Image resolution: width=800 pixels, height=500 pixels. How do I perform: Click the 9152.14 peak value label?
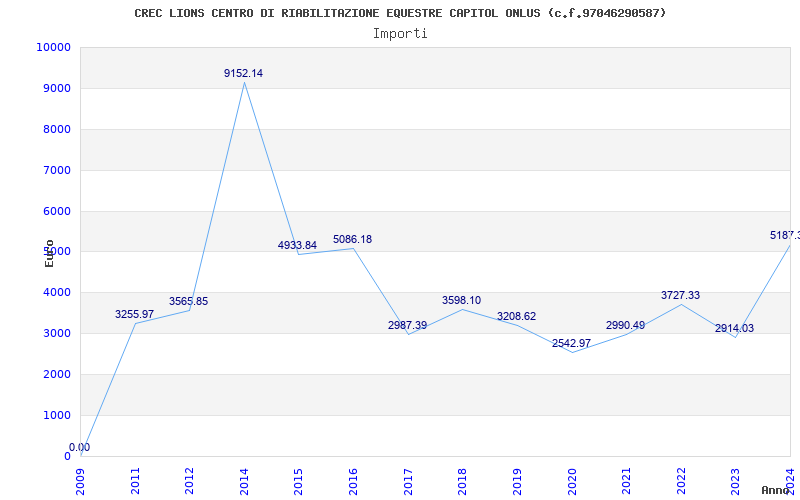(x=243, y=73)
